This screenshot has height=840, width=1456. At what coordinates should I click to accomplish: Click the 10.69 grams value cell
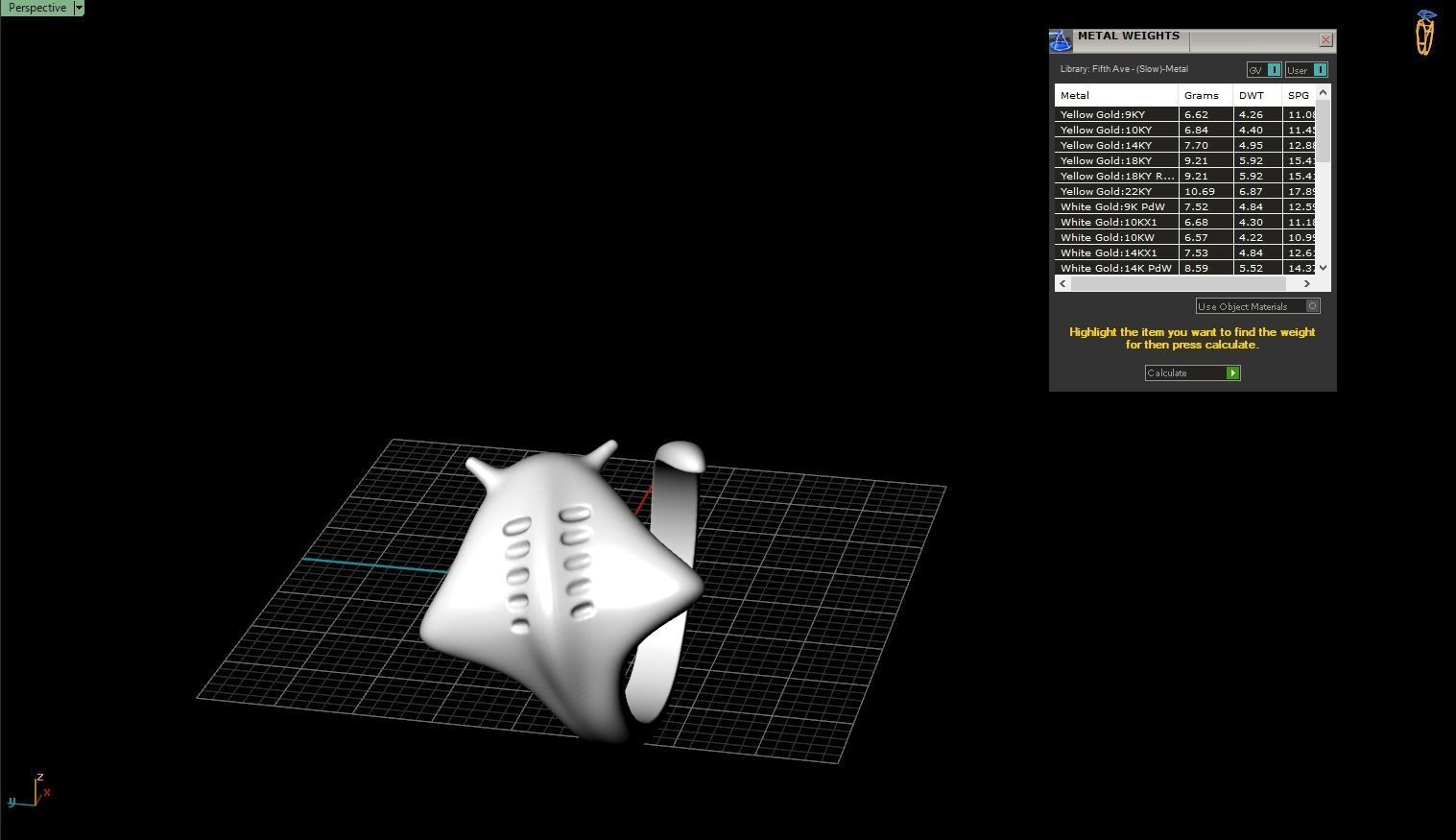[x=1205, y=191]
